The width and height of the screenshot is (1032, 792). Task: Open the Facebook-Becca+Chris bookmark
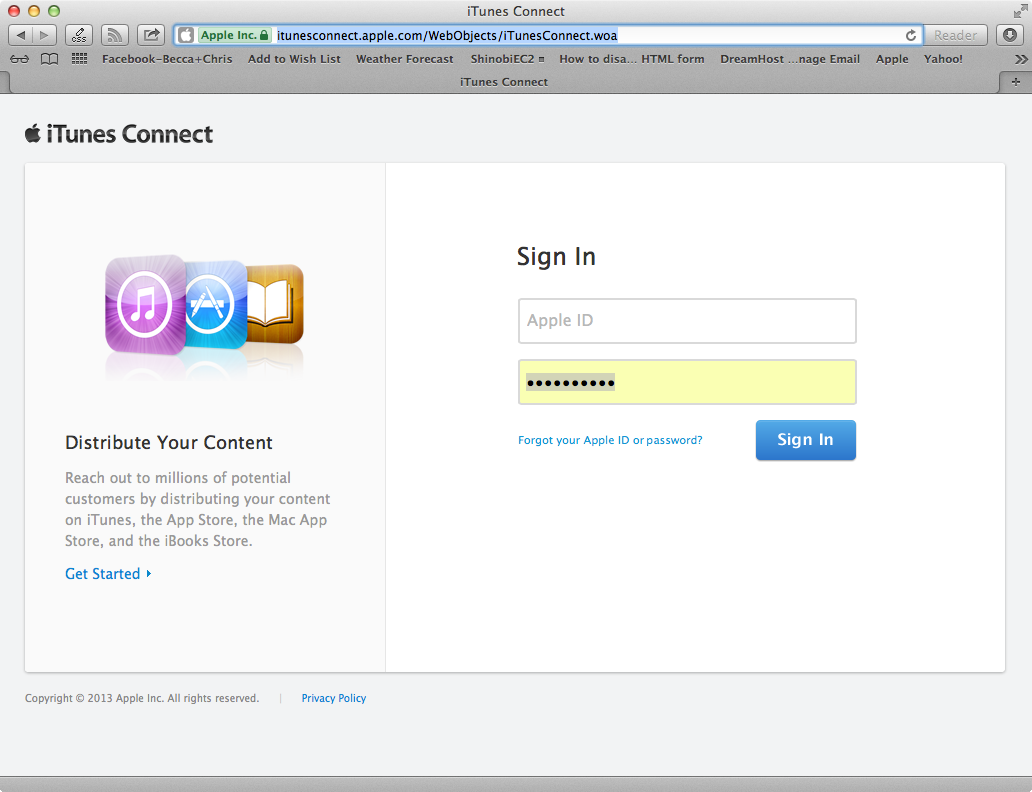(x=167, y=59)
